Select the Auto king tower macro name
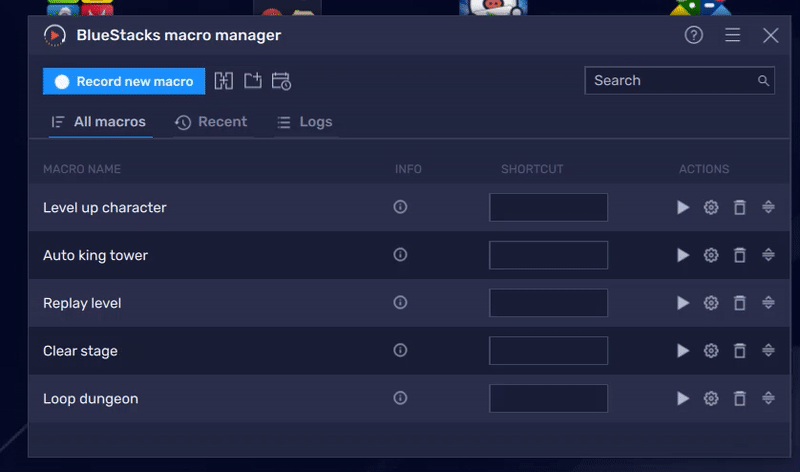Viewport: 800px width, 472px height. (95, 255)
